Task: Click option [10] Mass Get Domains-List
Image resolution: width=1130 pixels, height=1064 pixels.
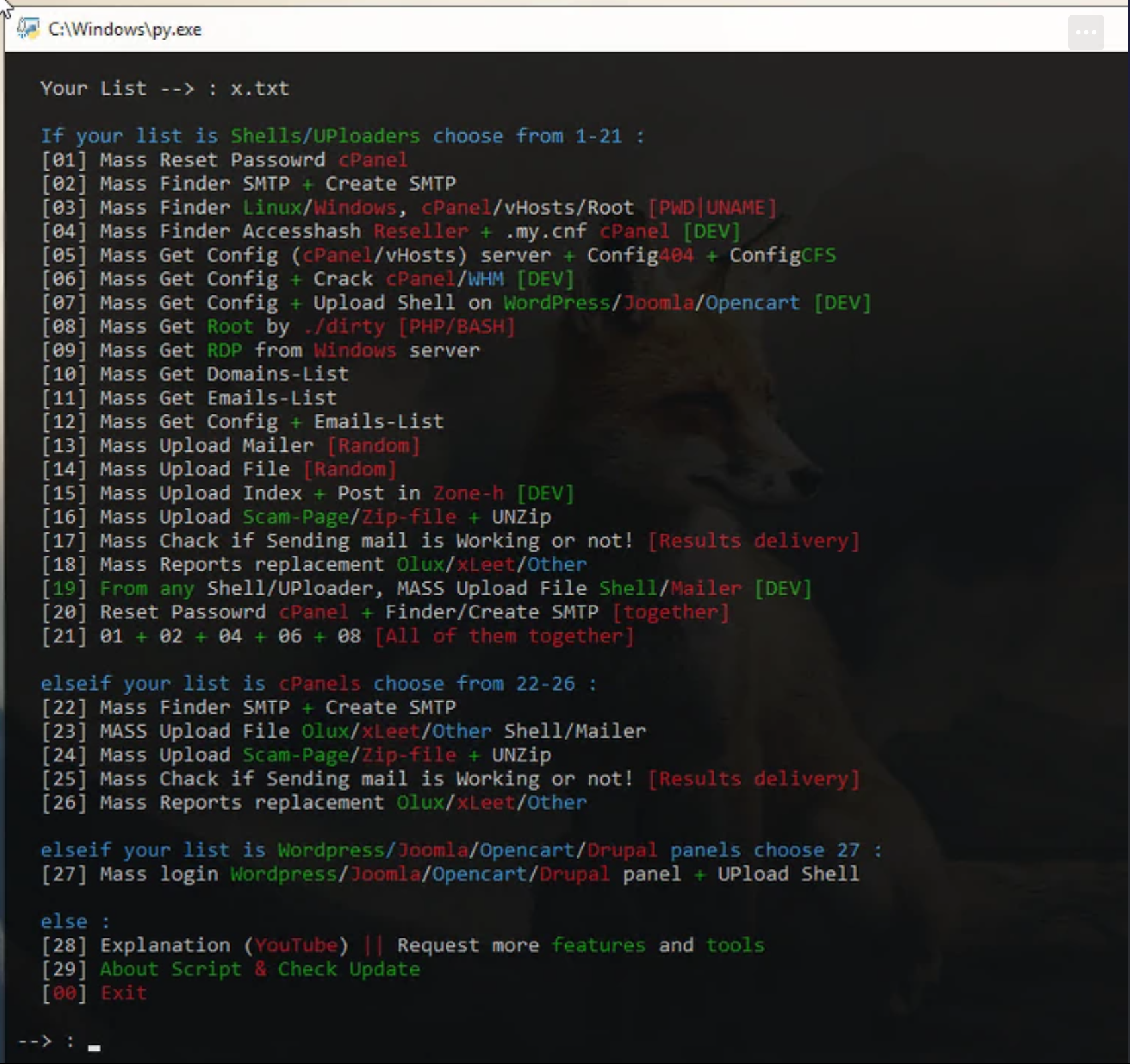Action: click(x=195, y=374)
